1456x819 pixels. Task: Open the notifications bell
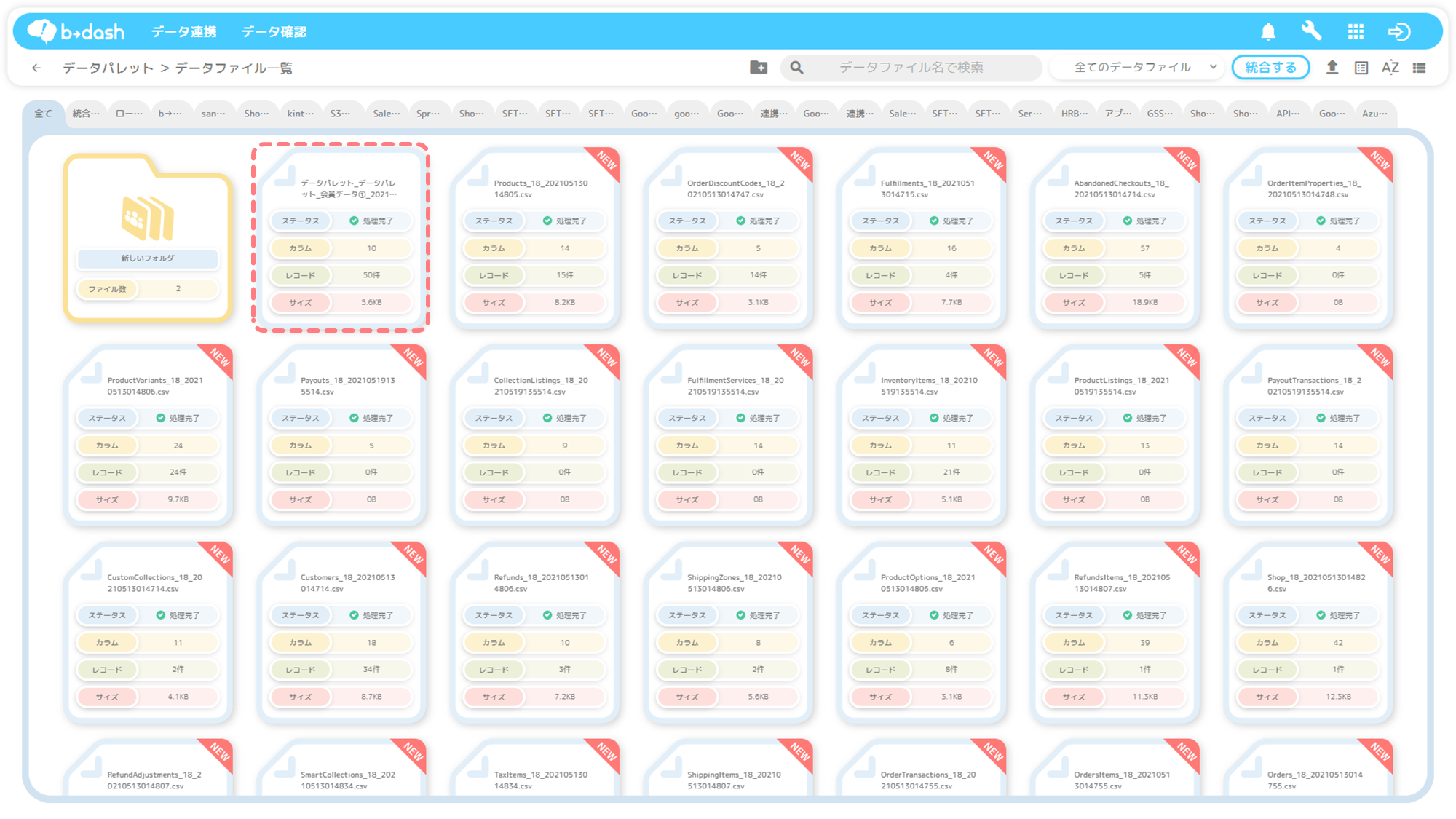[x=1268, y=31]
